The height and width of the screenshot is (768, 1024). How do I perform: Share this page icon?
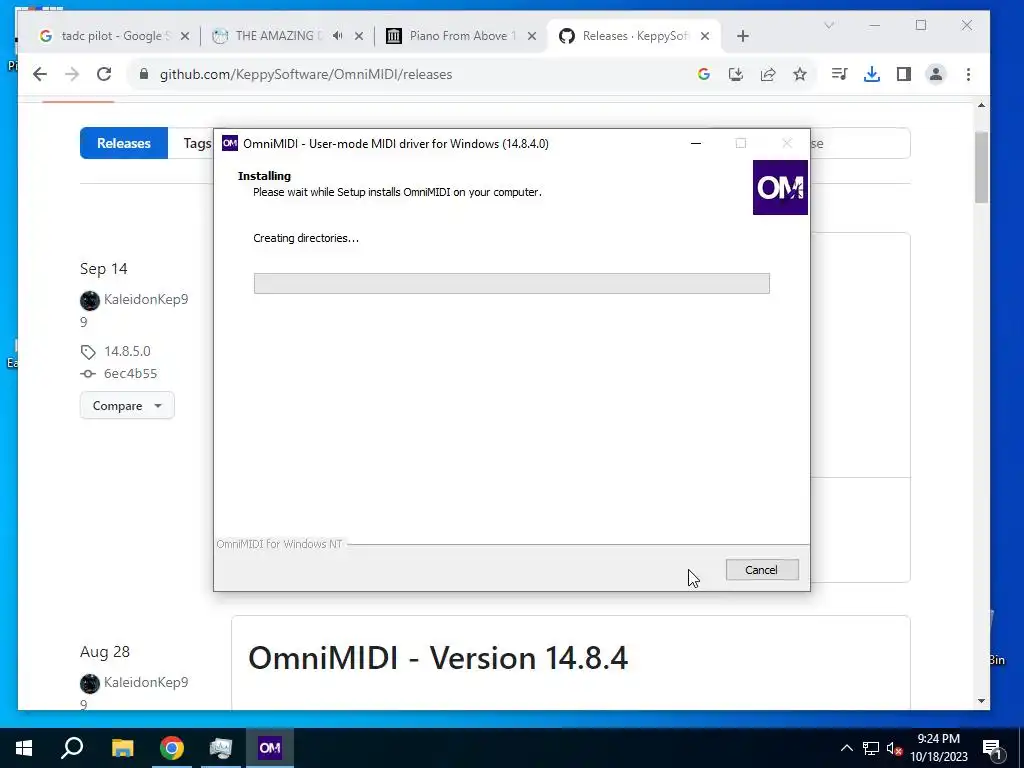point(768,74)
